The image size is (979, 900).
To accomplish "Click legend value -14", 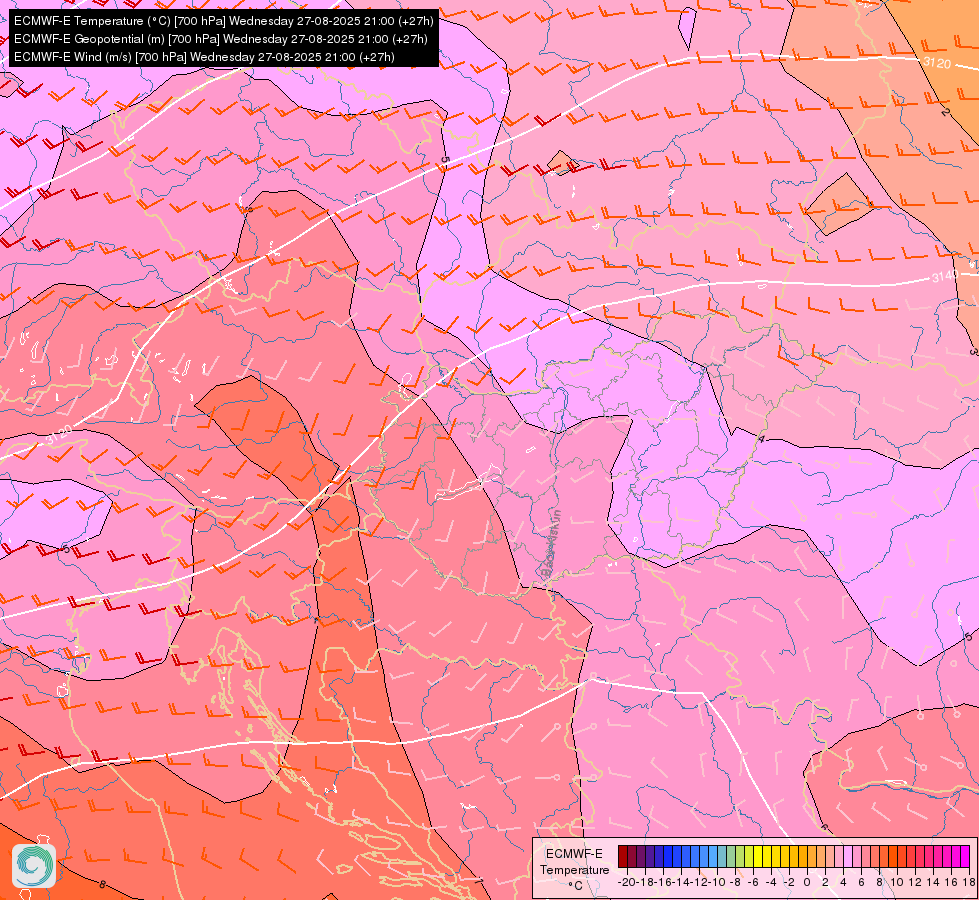I will (681, 882).
